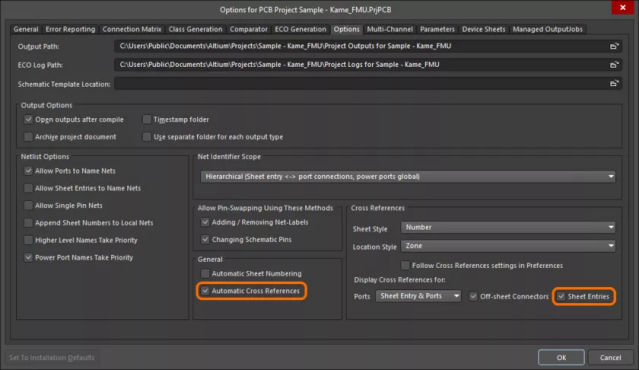Click the browse folder icon for ECO Log Path
The width and height of the screenshot is (639, 370).
tap(614, 65)
